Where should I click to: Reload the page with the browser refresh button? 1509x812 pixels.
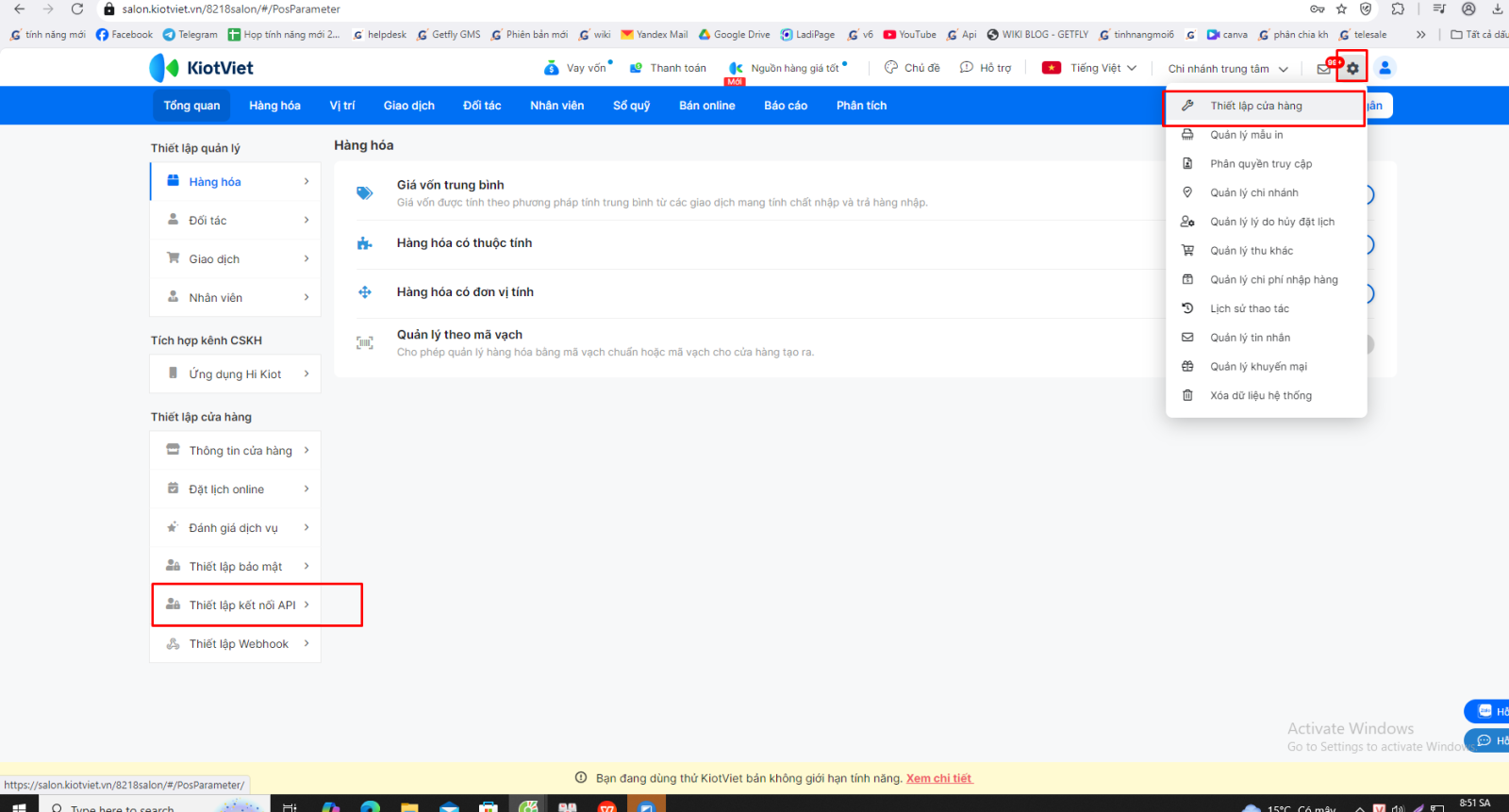click(x=77, y=9)
